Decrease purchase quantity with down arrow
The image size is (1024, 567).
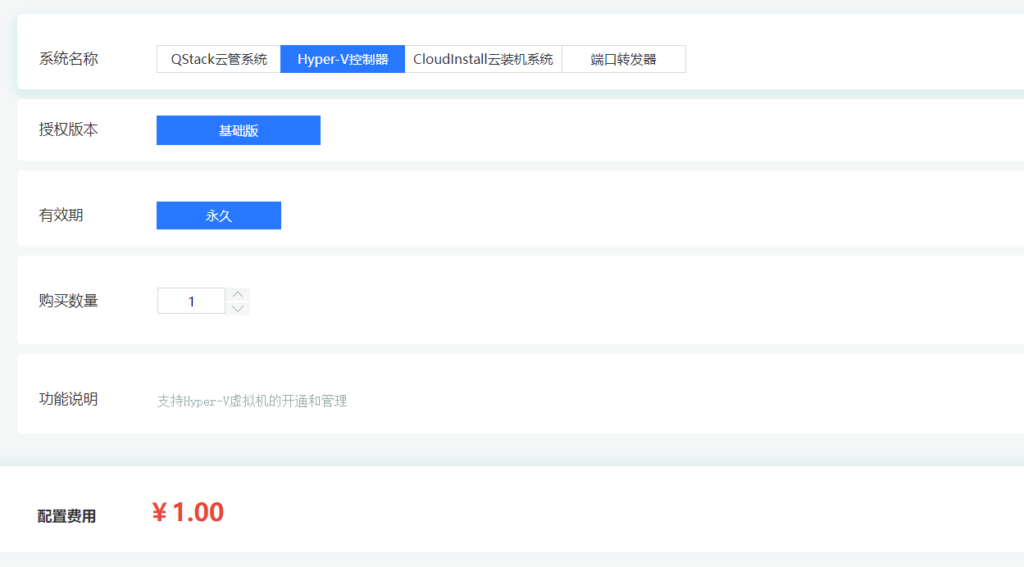click(238, 308)
